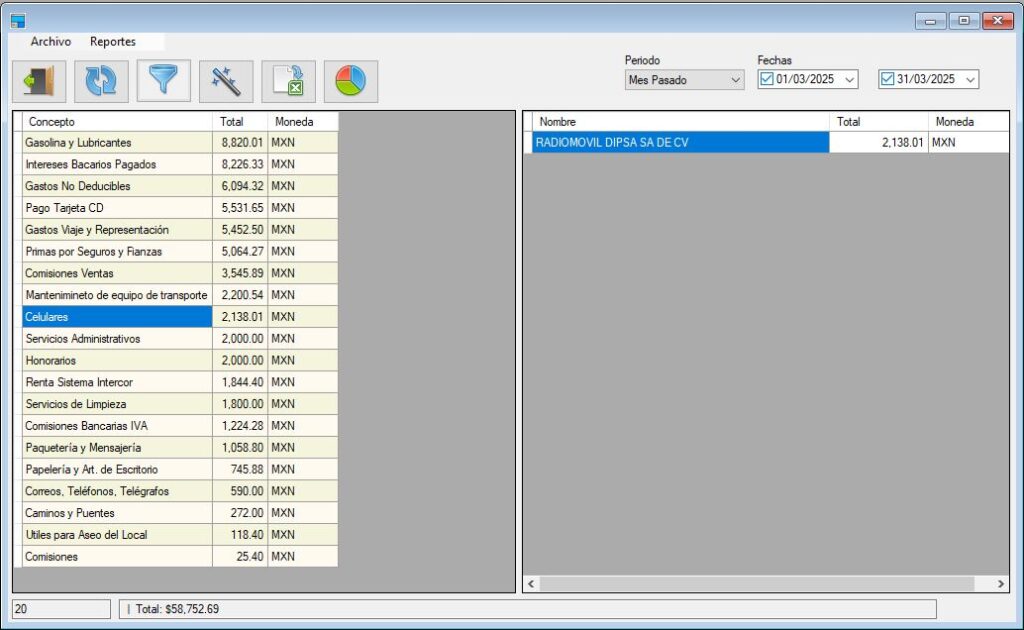
Task: Click the export to Excel icon
Action: pyautogui.click(x=289, y=82)
